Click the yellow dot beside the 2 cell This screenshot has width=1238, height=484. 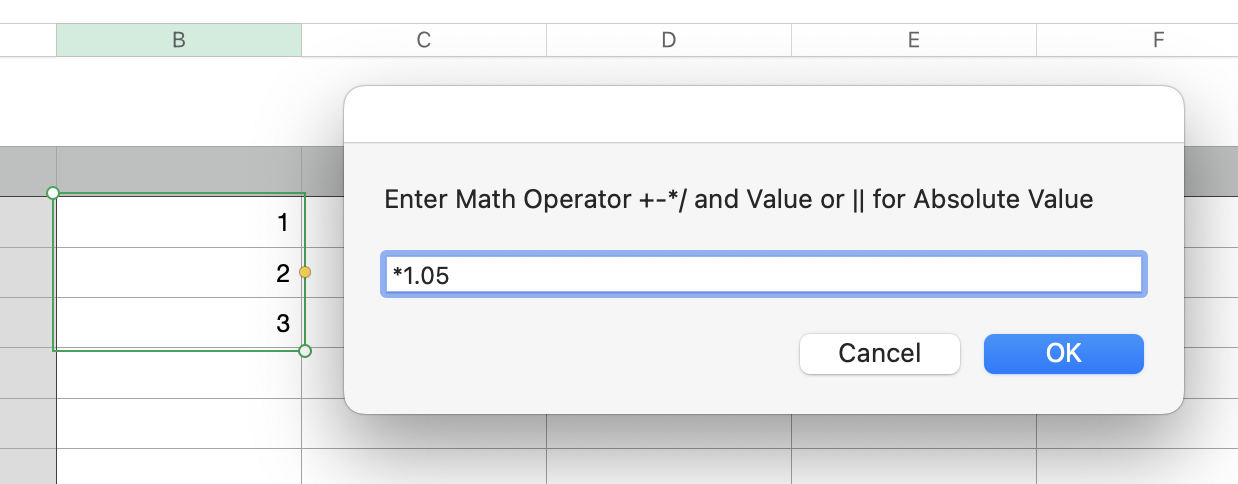pyautogui.click(x=305, y=272)
